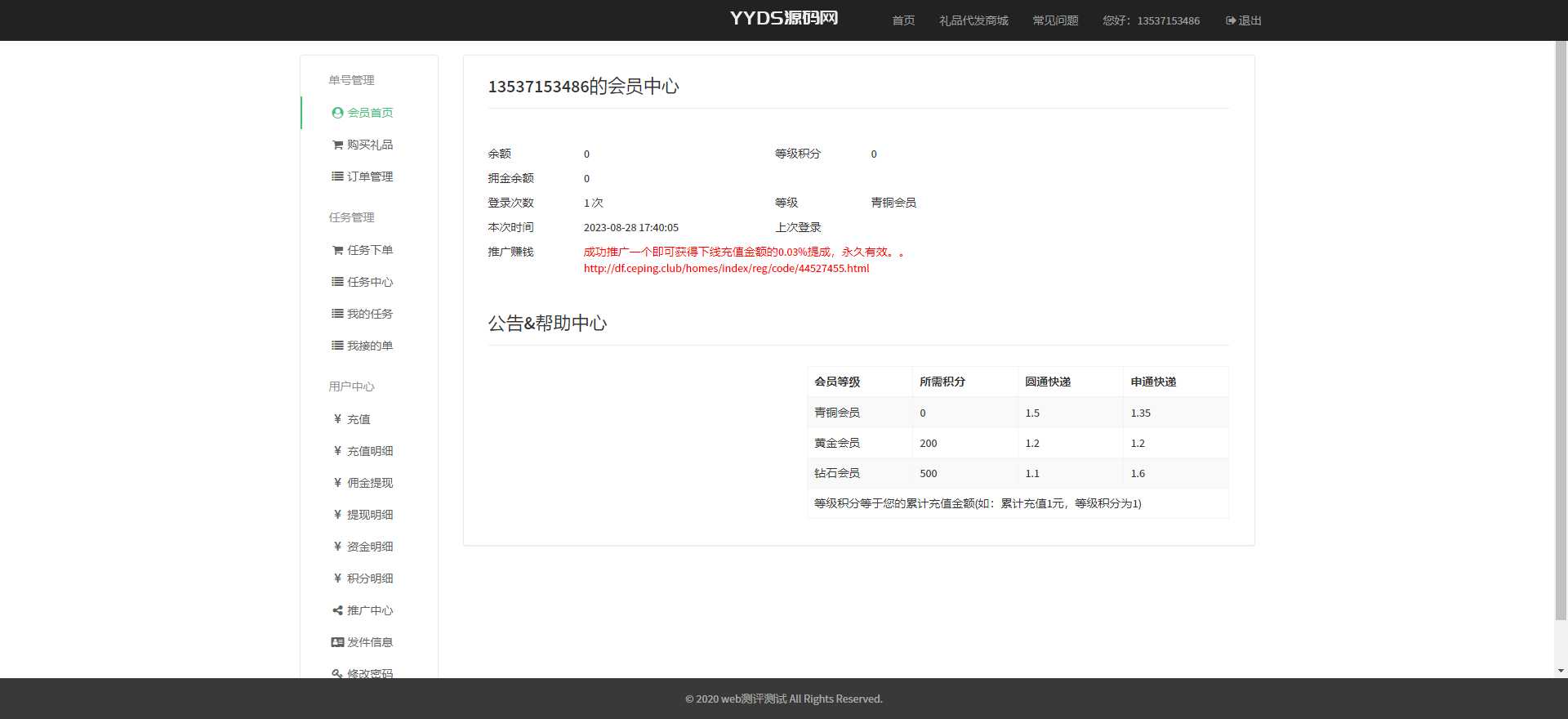The image size is (1568, 719).
Task: Open 我接的单 in the sidebar
Action: coord(369,346)
